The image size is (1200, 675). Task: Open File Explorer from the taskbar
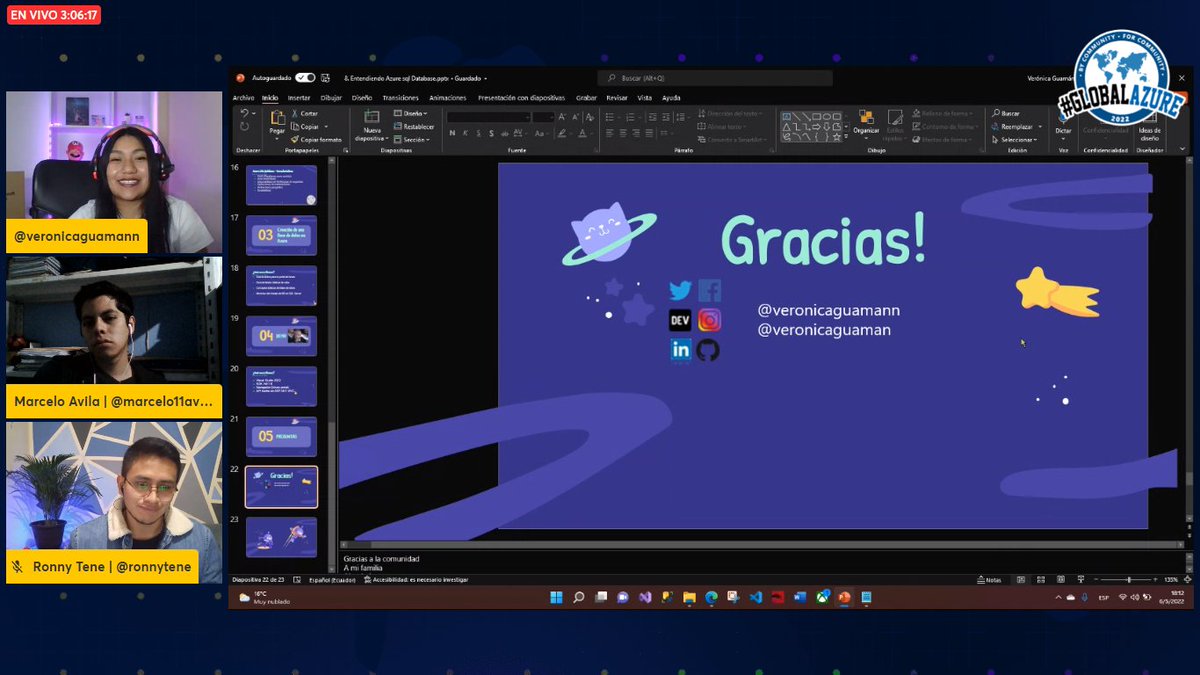(689, 597)
